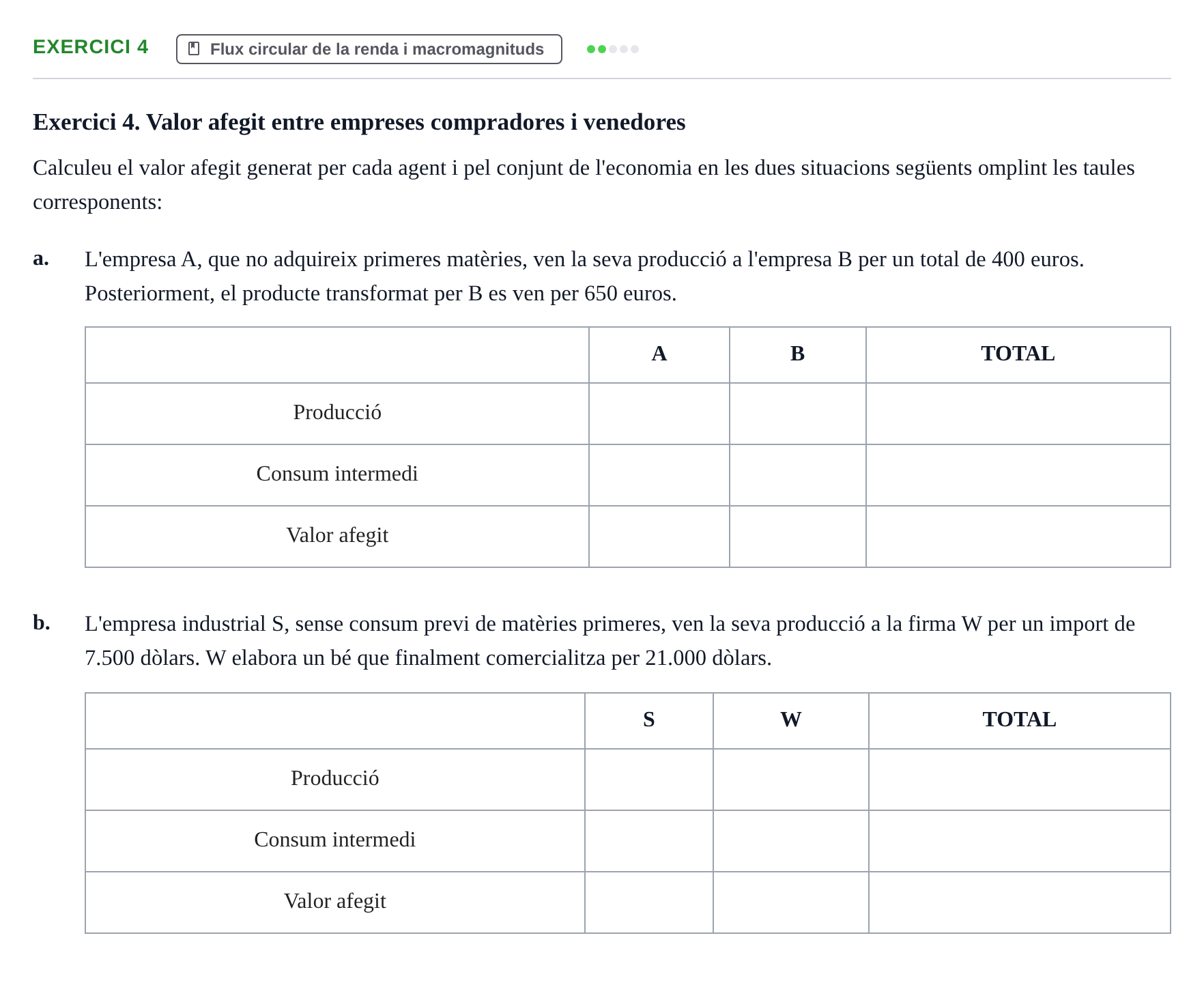Image resolution: width=1204 pixels, height=983 pixels.
Task: Click the Consum intermedi cell for company B
Action: 798,475
